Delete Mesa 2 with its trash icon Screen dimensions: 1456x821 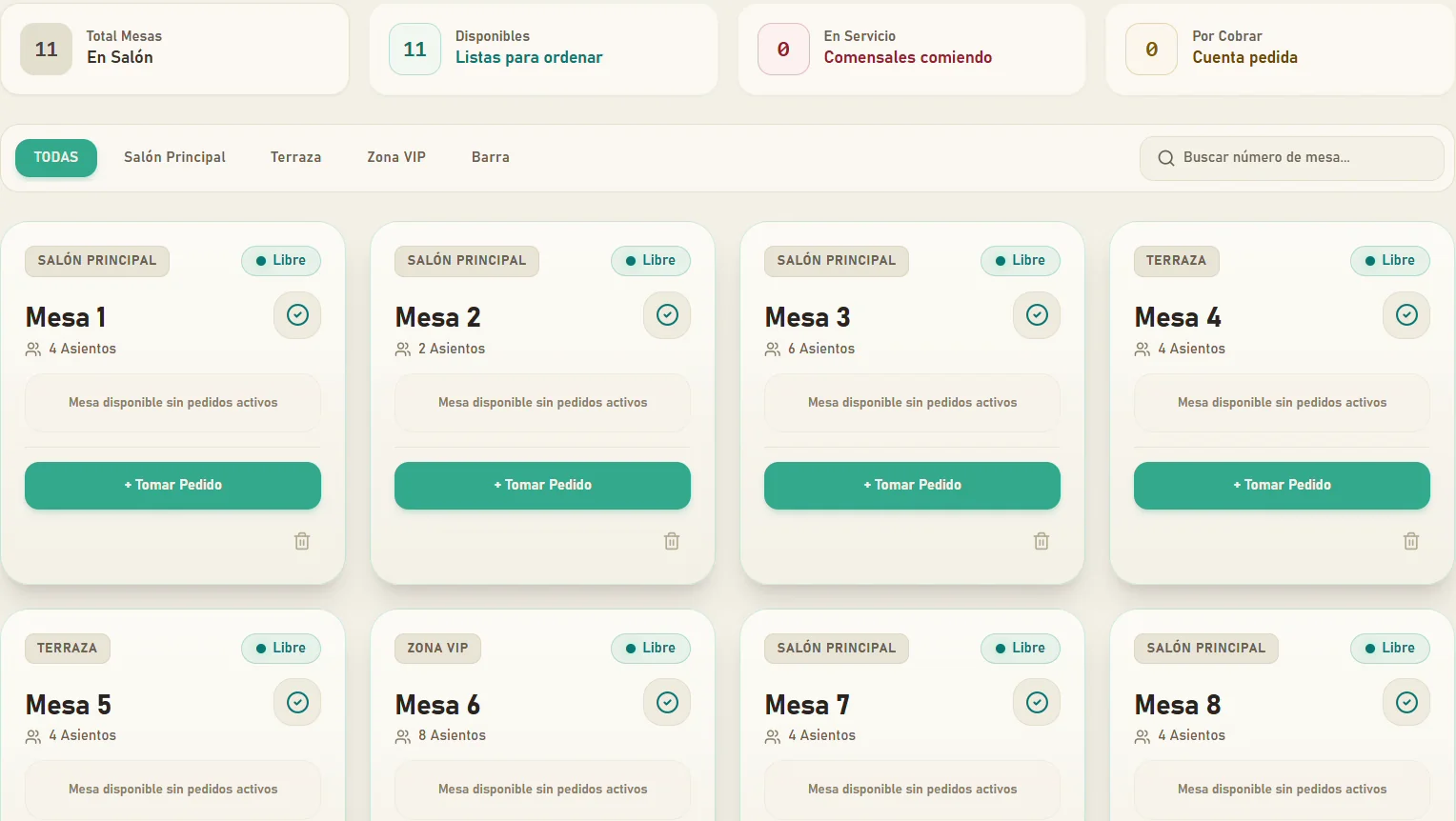pos(672,541)
